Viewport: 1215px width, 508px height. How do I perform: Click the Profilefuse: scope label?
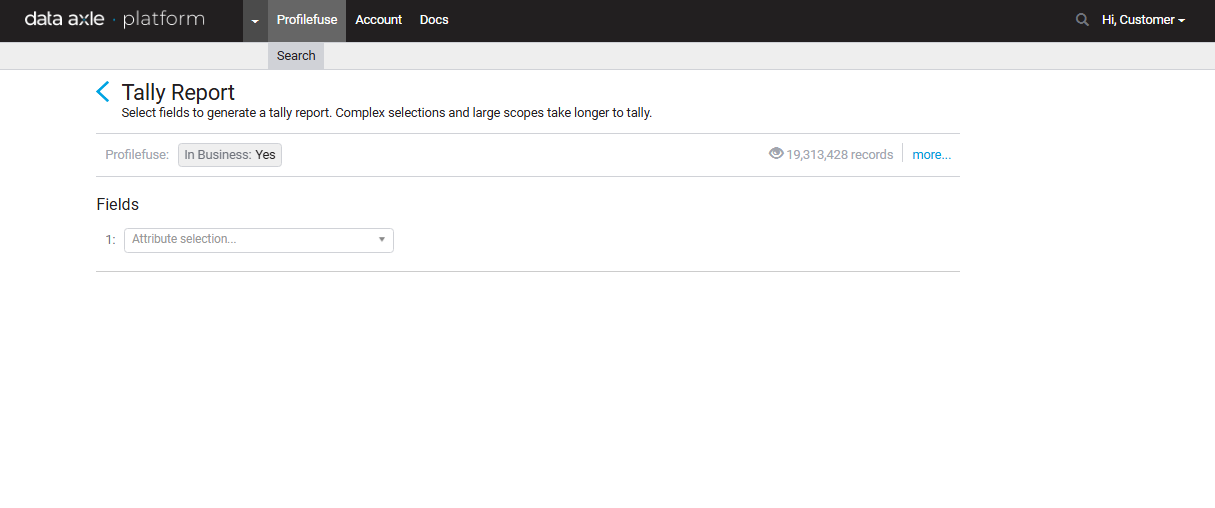[x=137, y=155]
